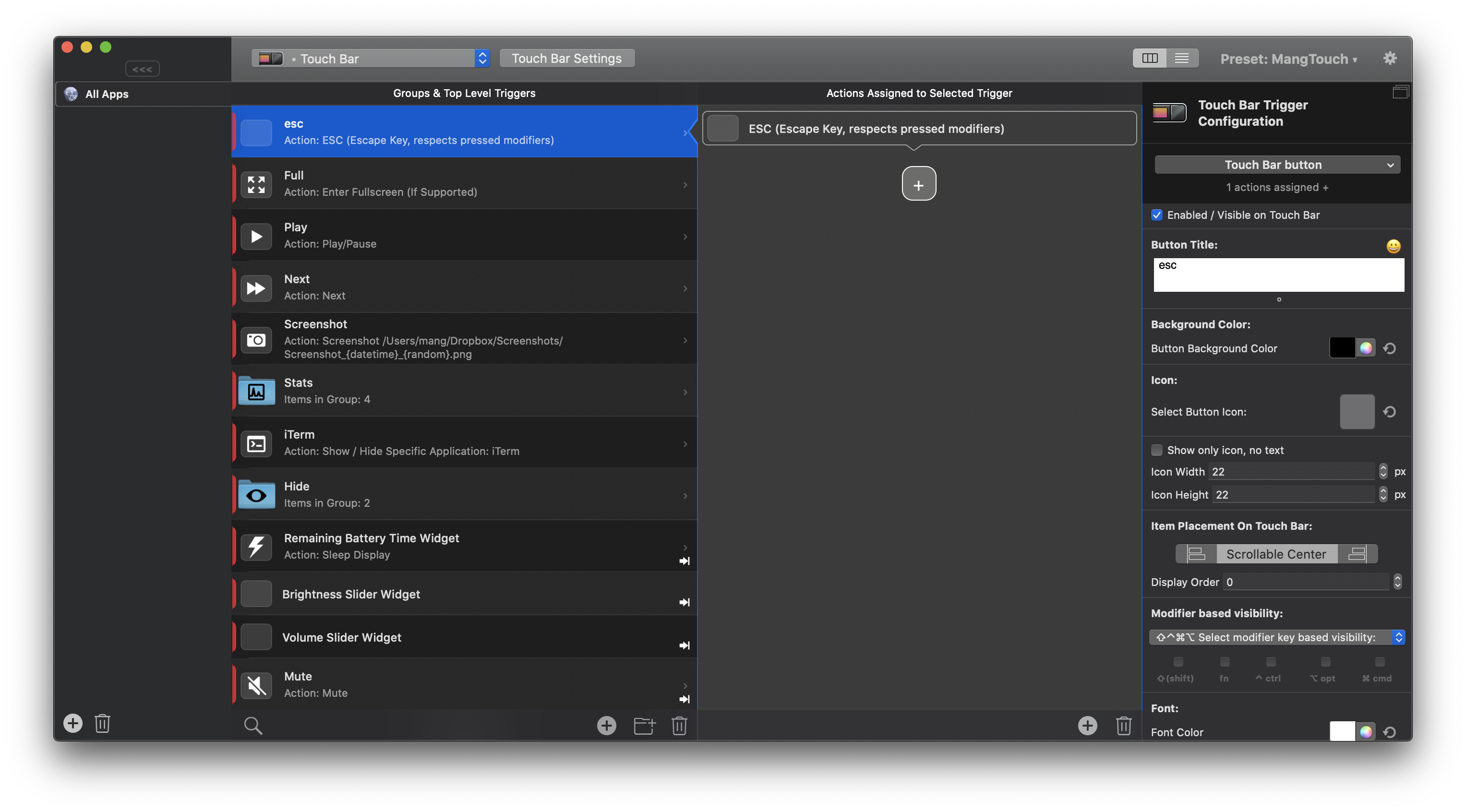This screenshot has height=812, width=1466.
Task: Click into the Button Title text field
Action: 1278,275
